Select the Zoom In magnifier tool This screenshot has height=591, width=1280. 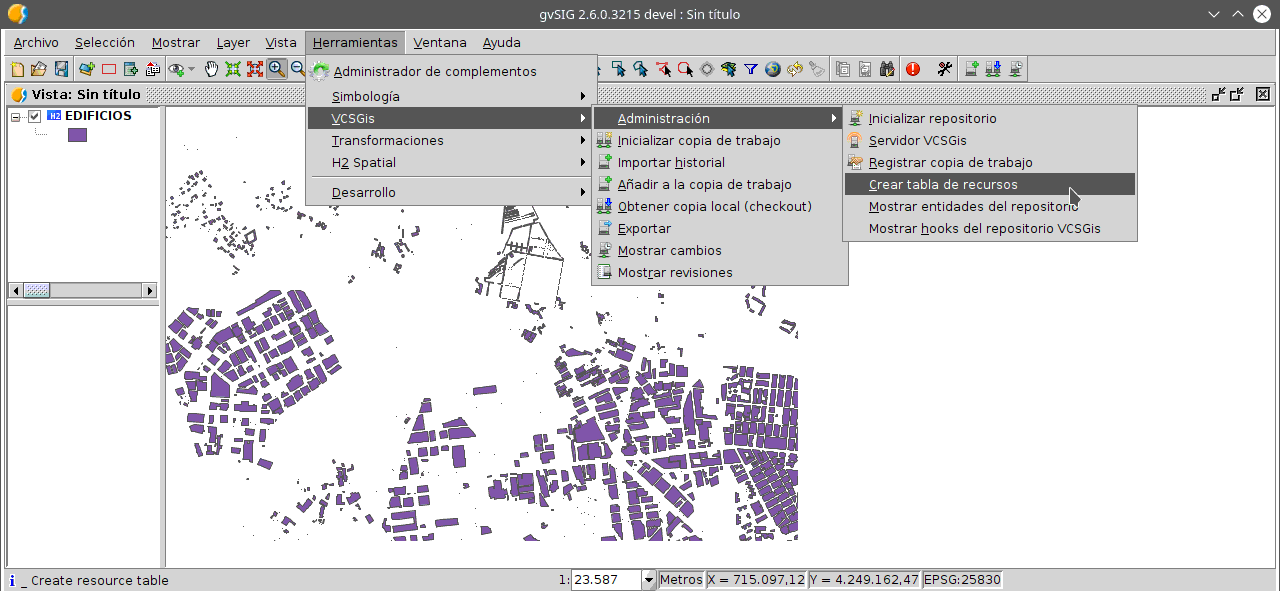coord(277,69)
